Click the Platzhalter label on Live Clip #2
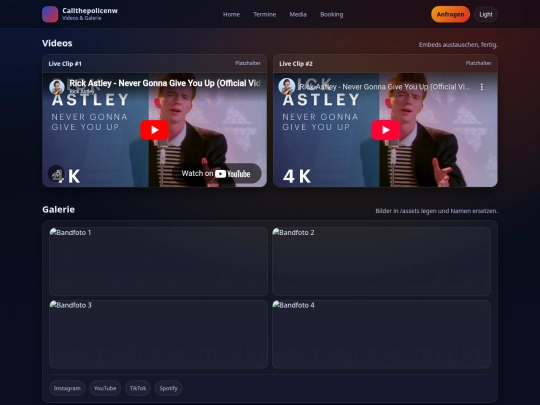This screenshot has width=540, height=405. tap(478, 63)
